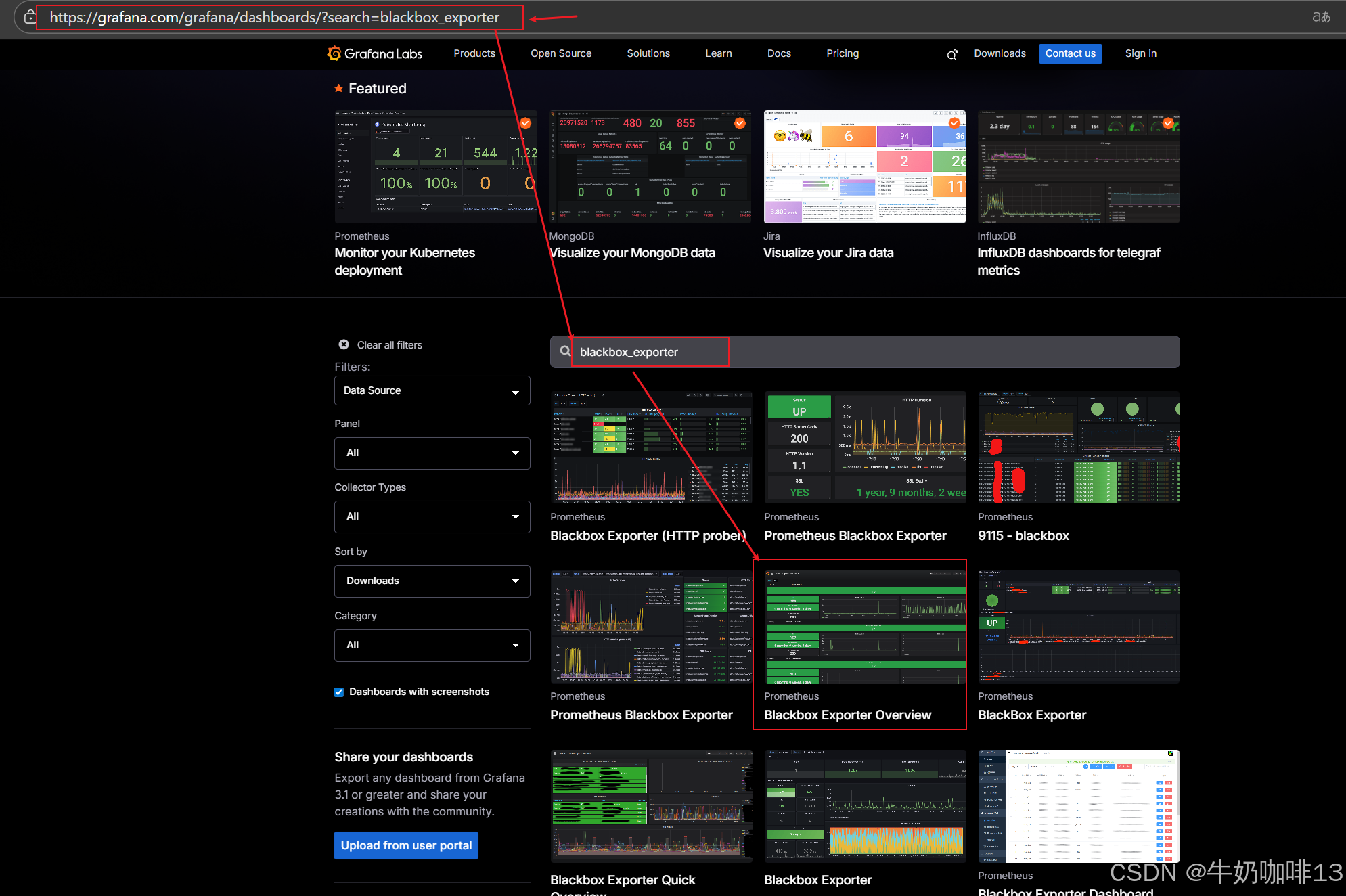
Task: Click the magnifier icon in dashboard search
Action: (x=565, y=351)
